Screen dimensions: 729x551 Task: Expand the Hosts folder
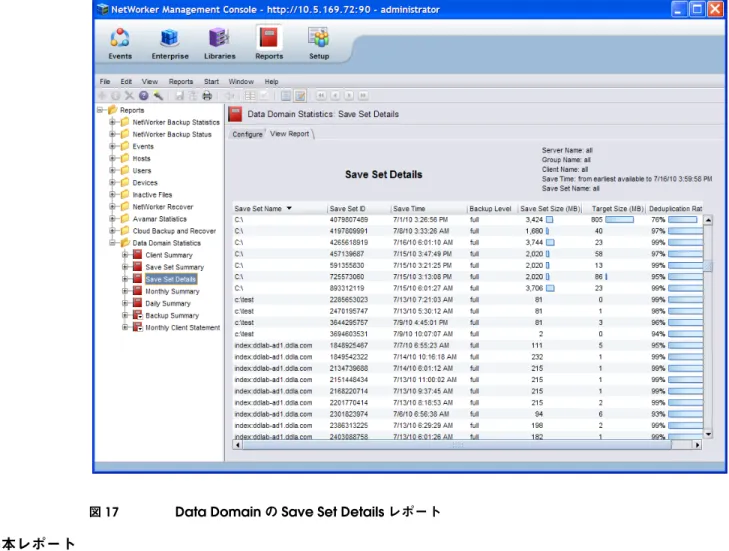coord(112,159)
